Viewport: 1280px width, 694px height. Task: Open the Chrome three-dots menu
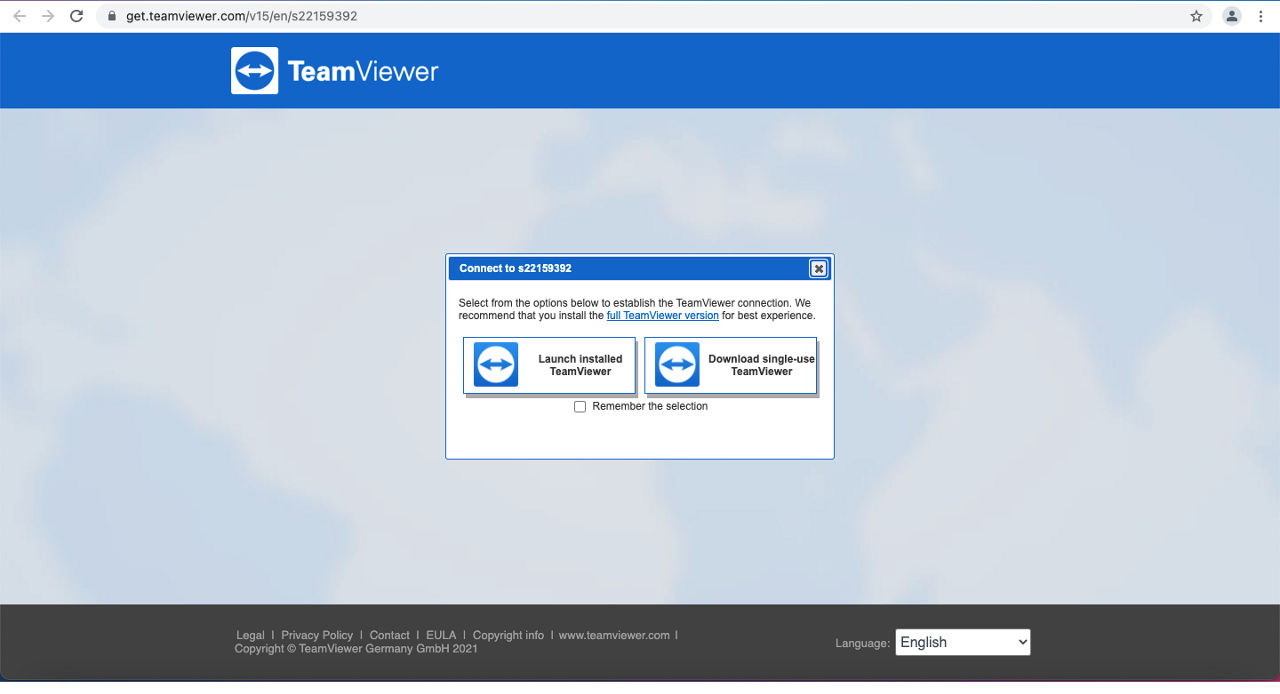(1261, 16)
